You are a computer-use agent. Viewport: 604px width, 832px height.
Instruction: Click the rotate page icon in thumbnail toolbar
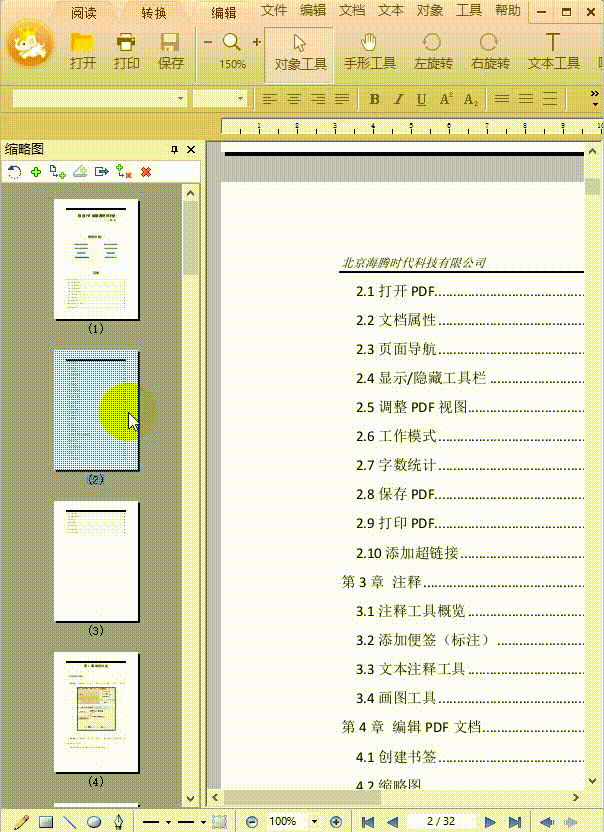pyautogui.click(x=14, y=172)
